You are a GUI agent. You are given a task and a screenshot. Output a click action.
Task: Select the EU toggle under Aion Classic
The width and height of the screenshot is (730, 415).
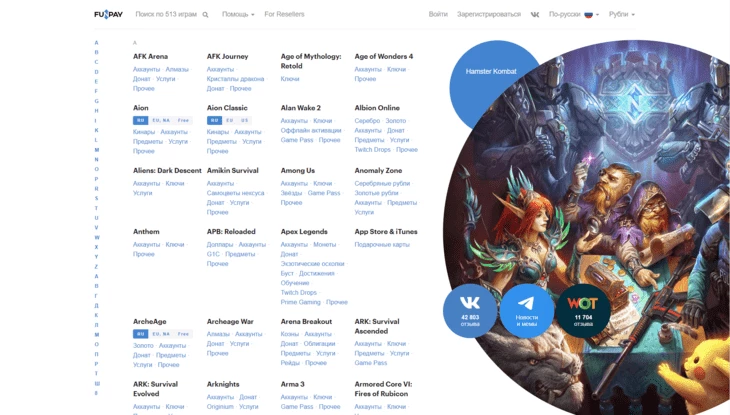click(230, 120)
